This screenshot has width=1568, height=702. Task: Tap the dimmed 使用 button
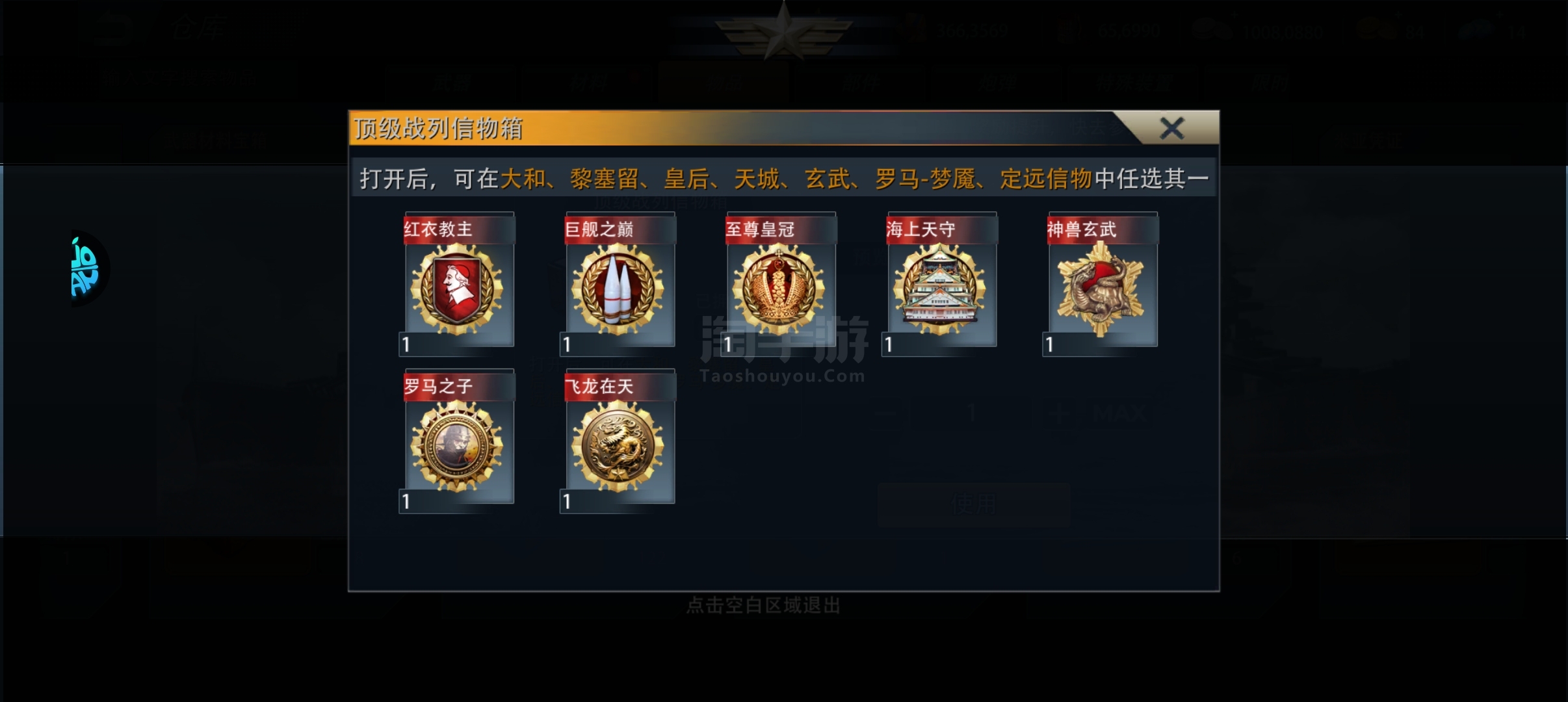[973, 504]
